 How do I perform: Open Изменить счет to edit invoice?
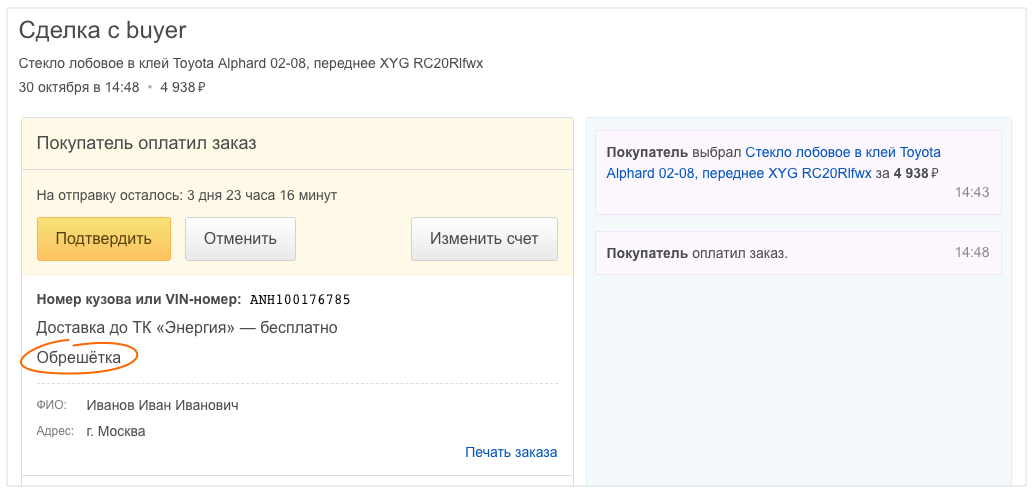point(484,239)
